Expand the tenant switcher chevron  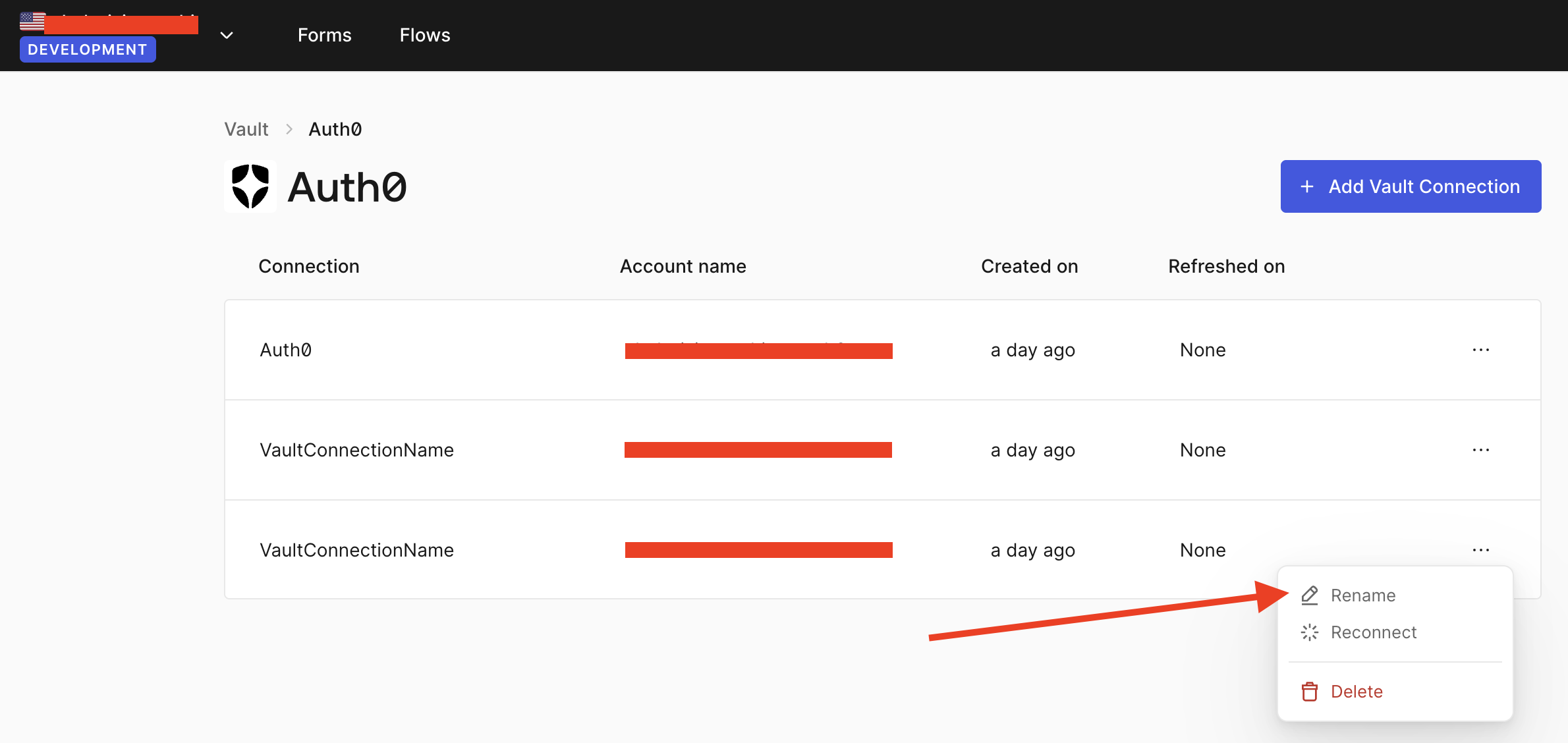pyautogui.click(x=226, y=35)
